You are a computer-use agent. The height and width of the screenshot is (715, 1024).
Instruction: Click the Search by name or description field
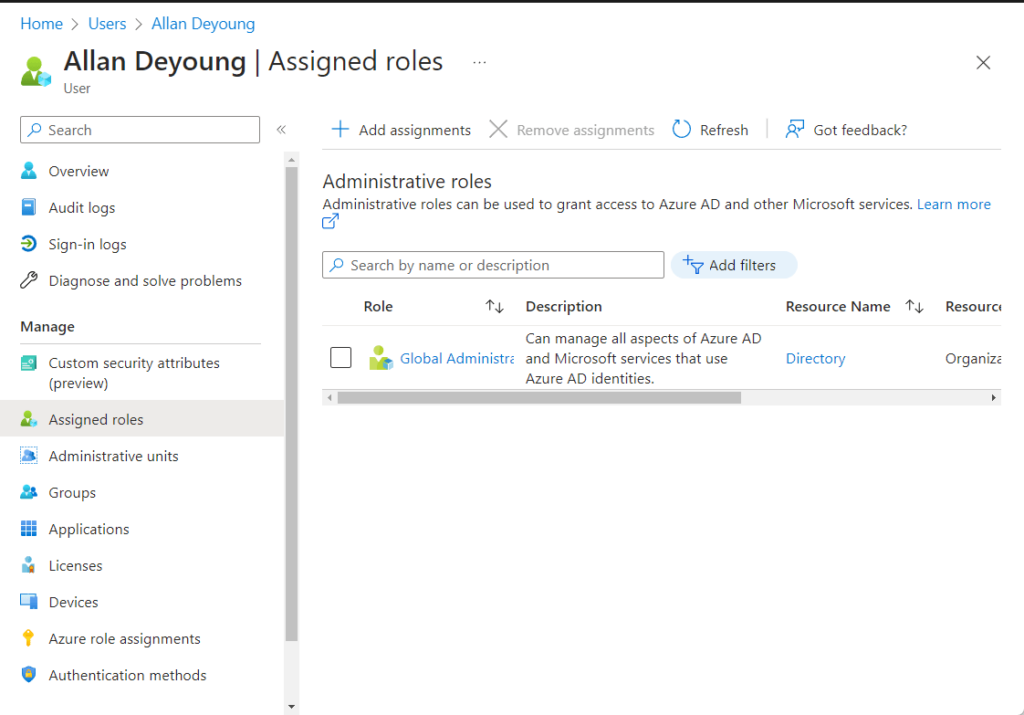click(493, 265)
